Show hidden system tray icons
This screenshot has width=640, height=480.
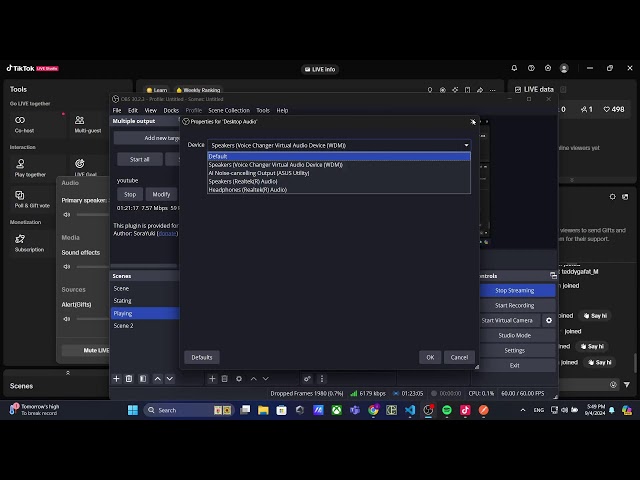click(x=523, y=410)
